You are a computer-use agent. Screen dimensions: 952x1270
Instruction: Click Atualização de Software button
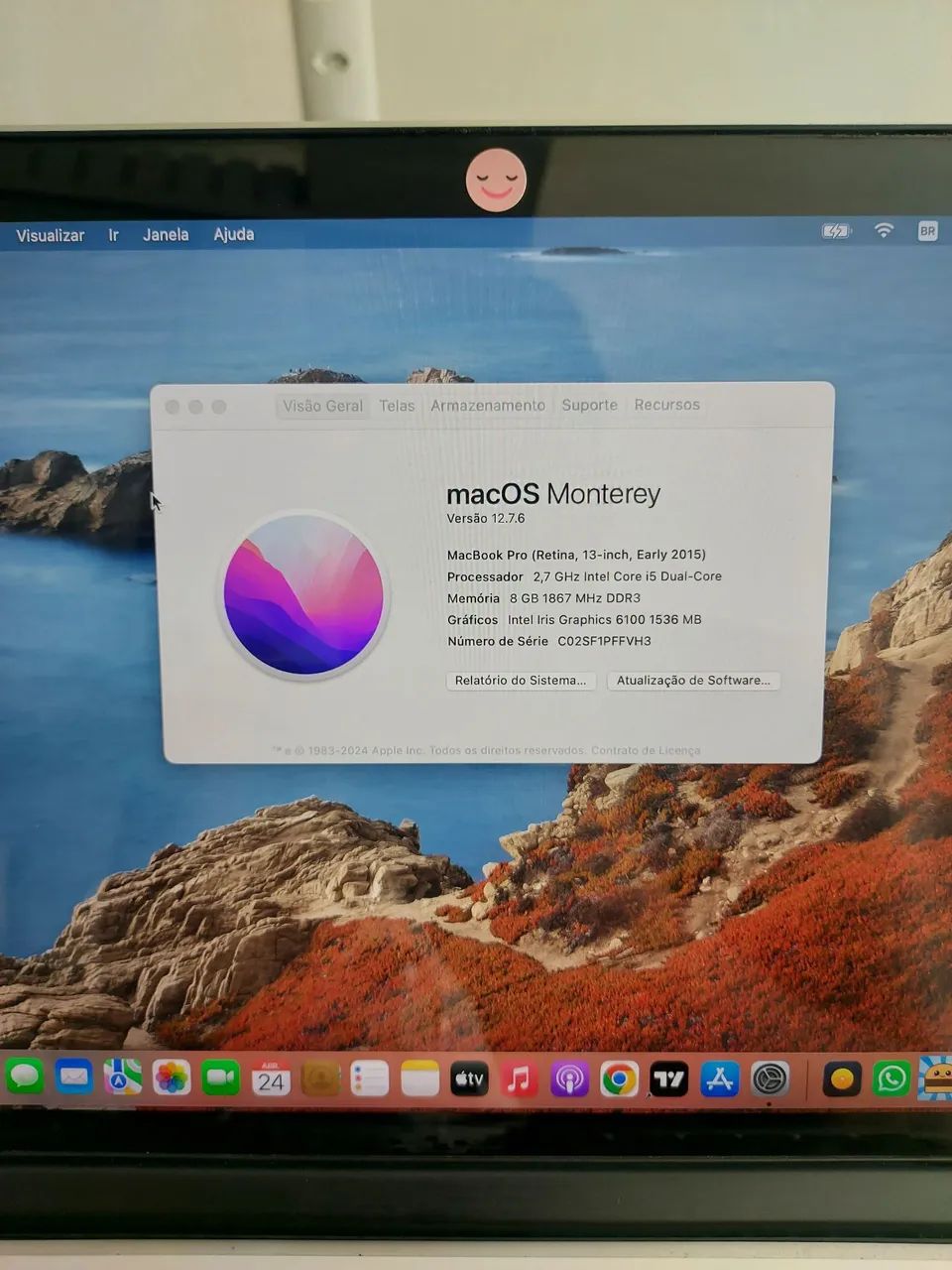(693, 681)
